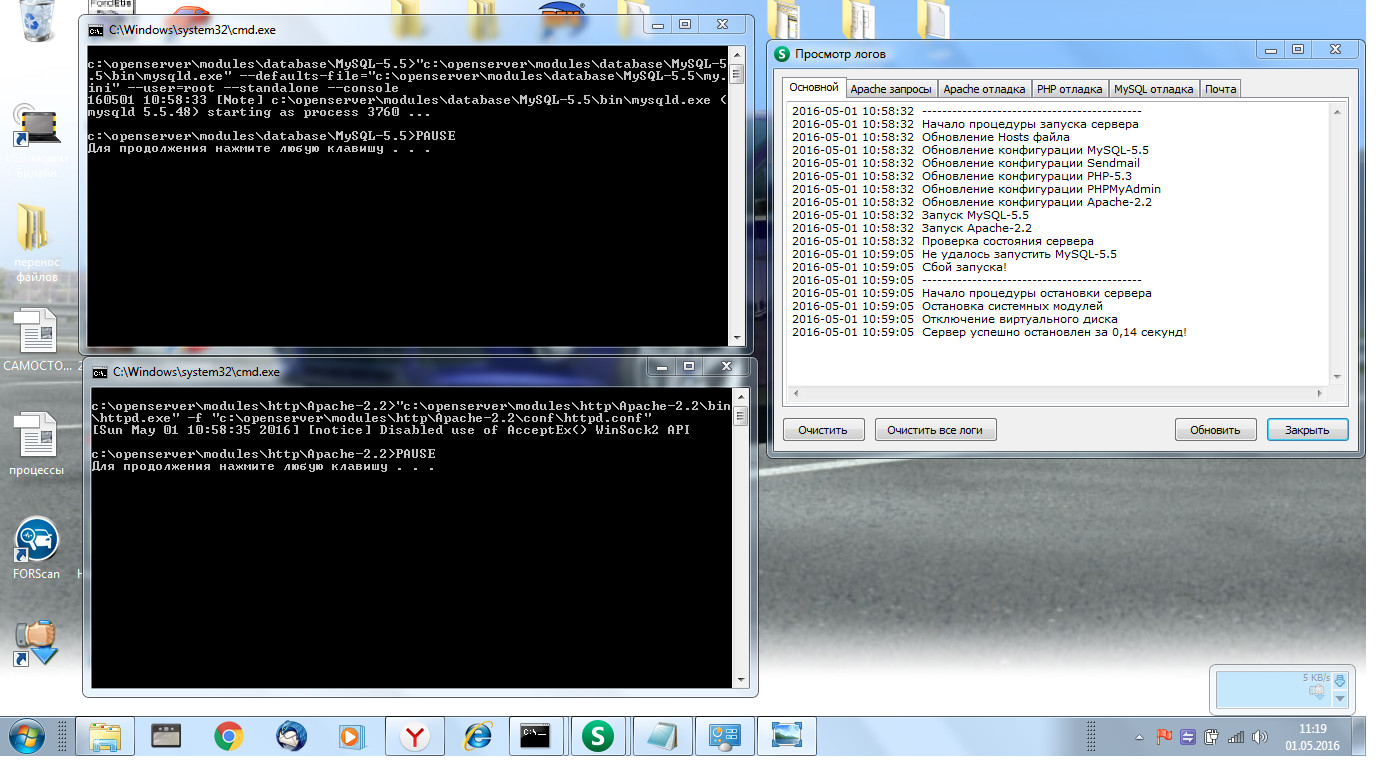Switch to the Apache запросы tab
The image size is (1380, 771).
click(x=890, y=89)
